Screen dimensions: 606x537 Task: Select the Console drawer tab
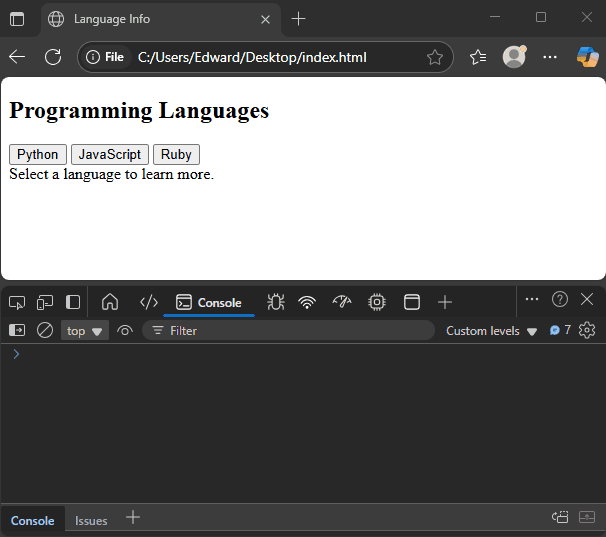[x=32, y=521]
